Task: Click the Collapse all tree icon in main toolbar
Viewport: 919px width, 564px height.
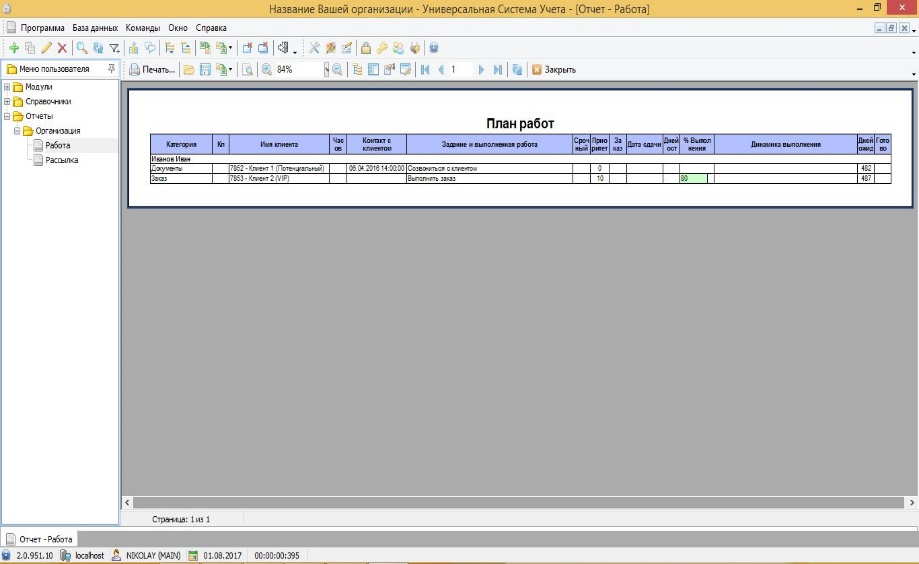Action: 186,48
